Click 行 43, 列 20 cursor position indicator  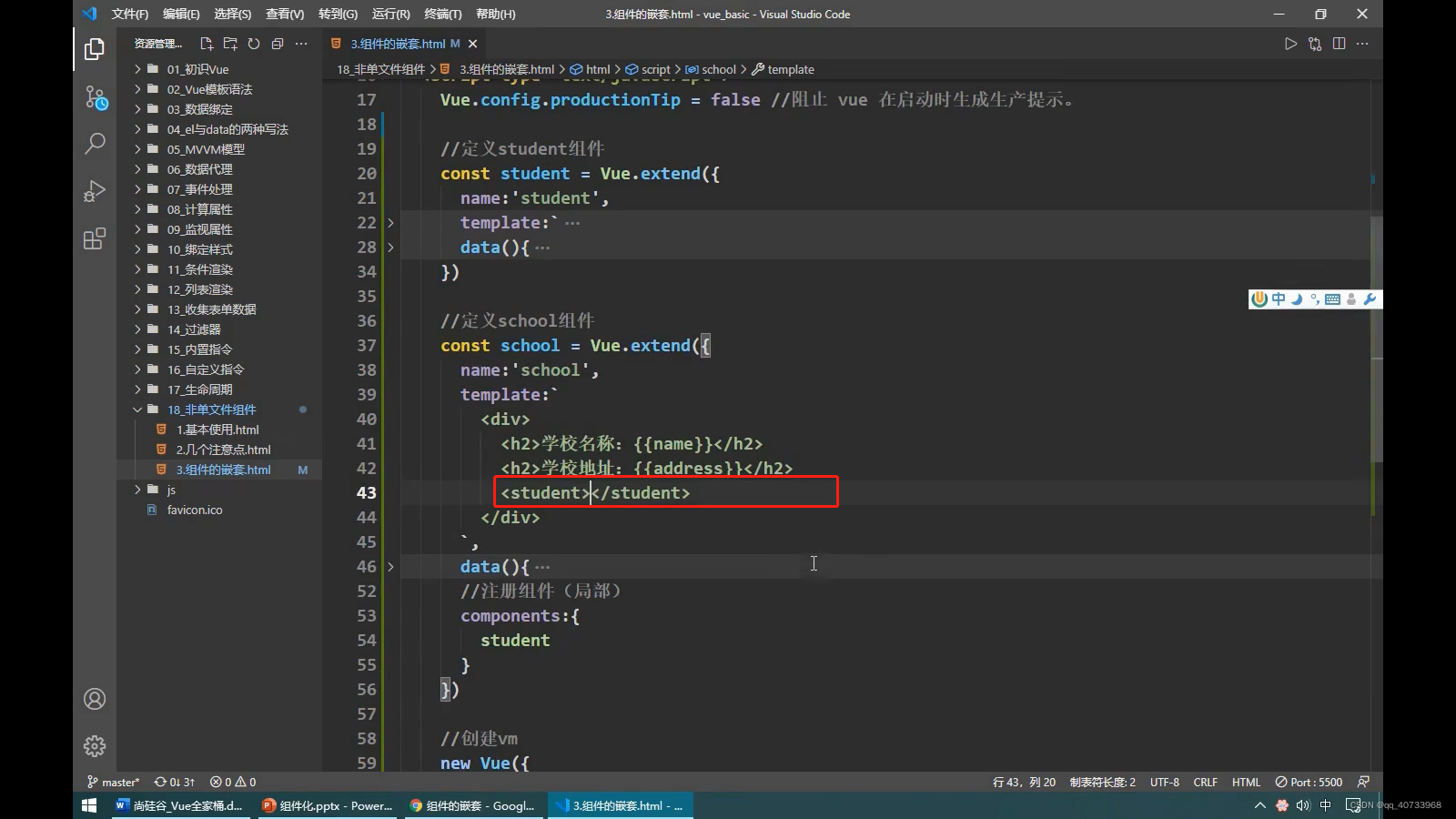click(1024, 782)
